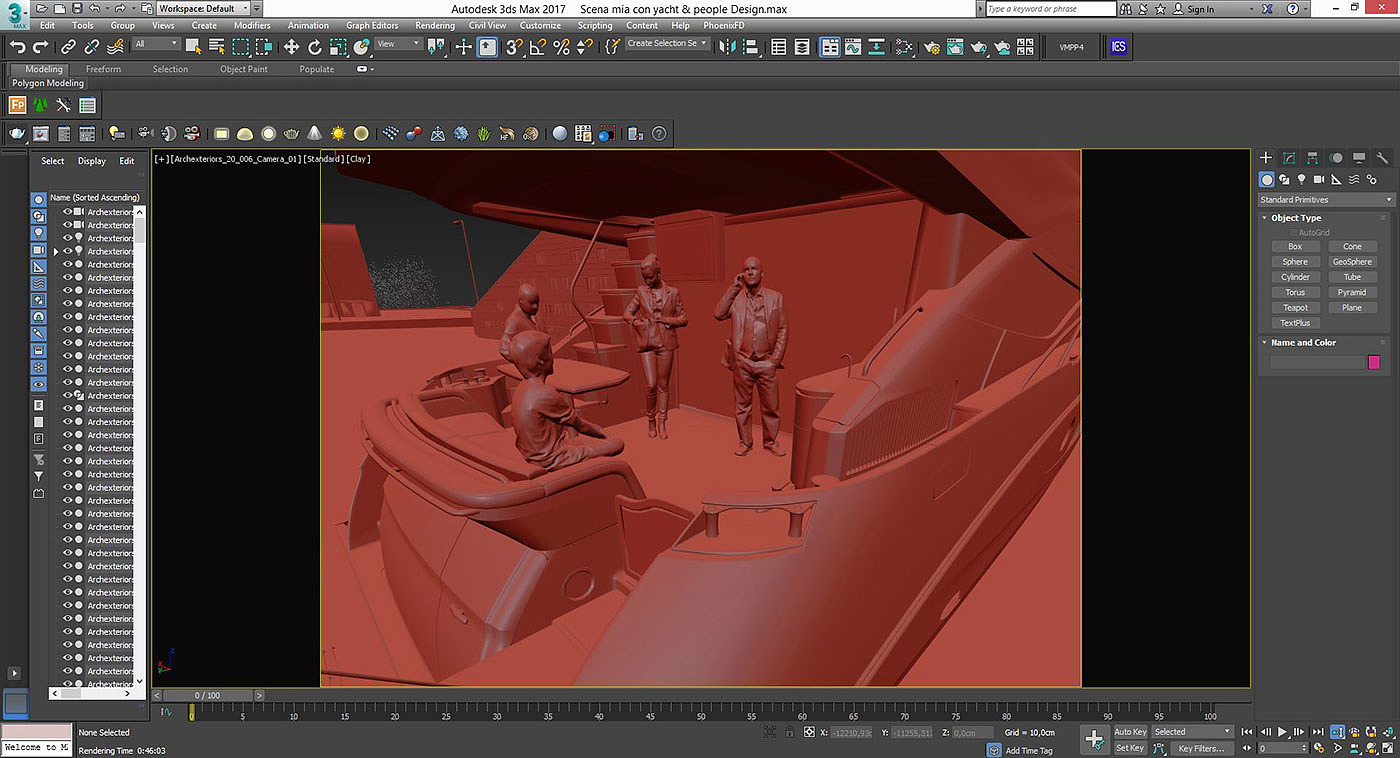The width and height of the screenshot is (1400, 758).
Task: Click the Teapot primitive button
Action: tap(1295, 308)
